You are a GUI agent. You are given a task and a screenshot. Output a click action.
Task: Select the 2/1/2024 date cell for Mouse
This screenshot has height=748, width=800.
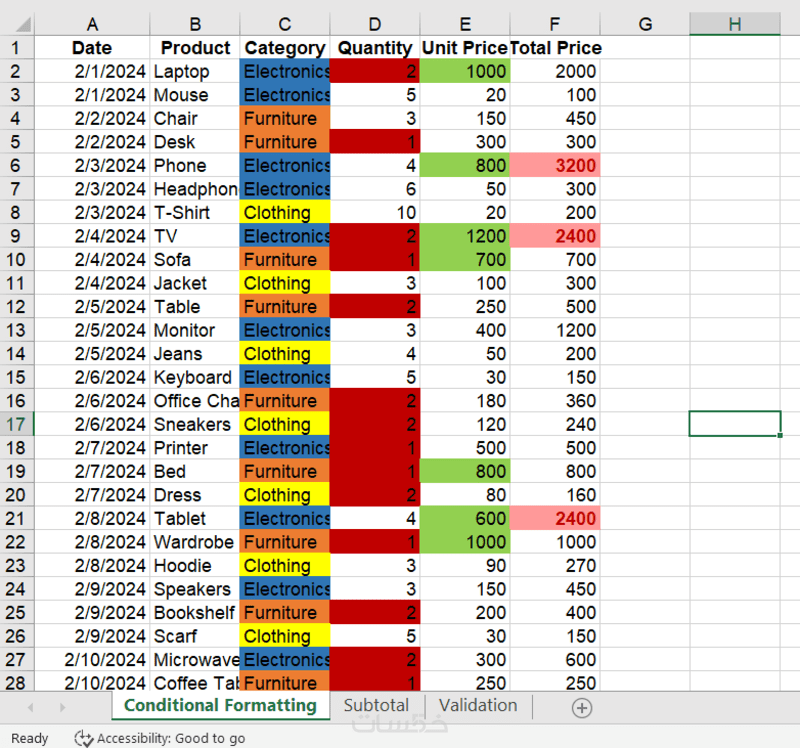(92, 94)
